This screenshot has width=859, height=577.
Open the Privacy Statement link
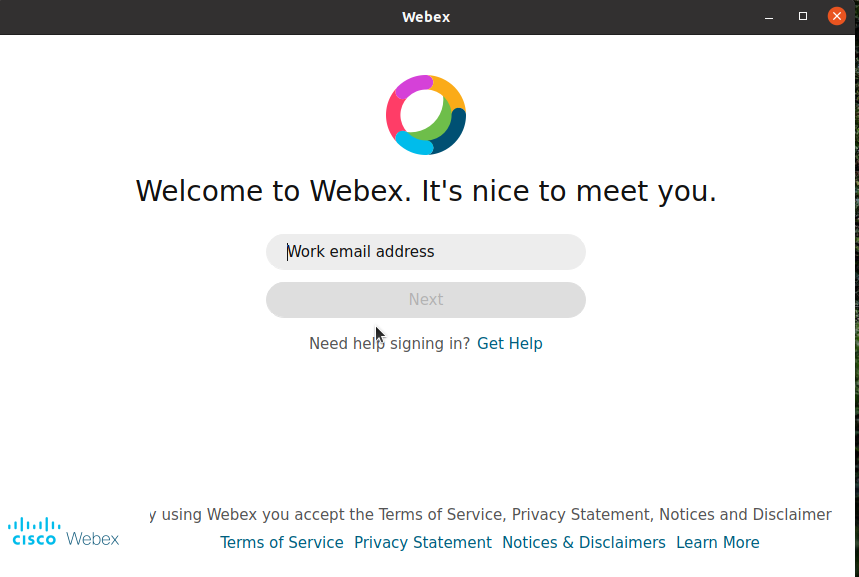(x=423, y=543)
